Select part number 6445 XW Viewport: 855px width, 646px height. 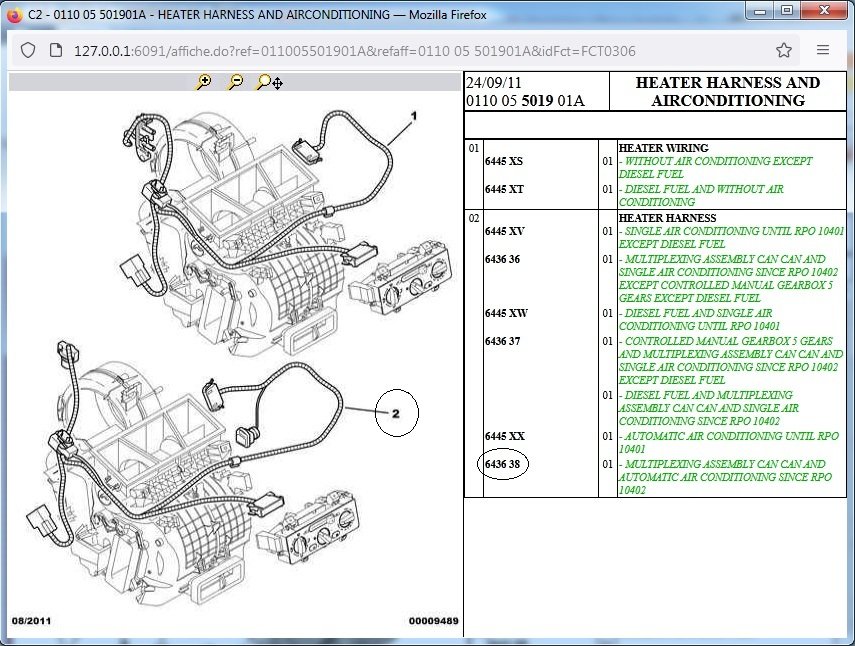click(x=506, y=313)
